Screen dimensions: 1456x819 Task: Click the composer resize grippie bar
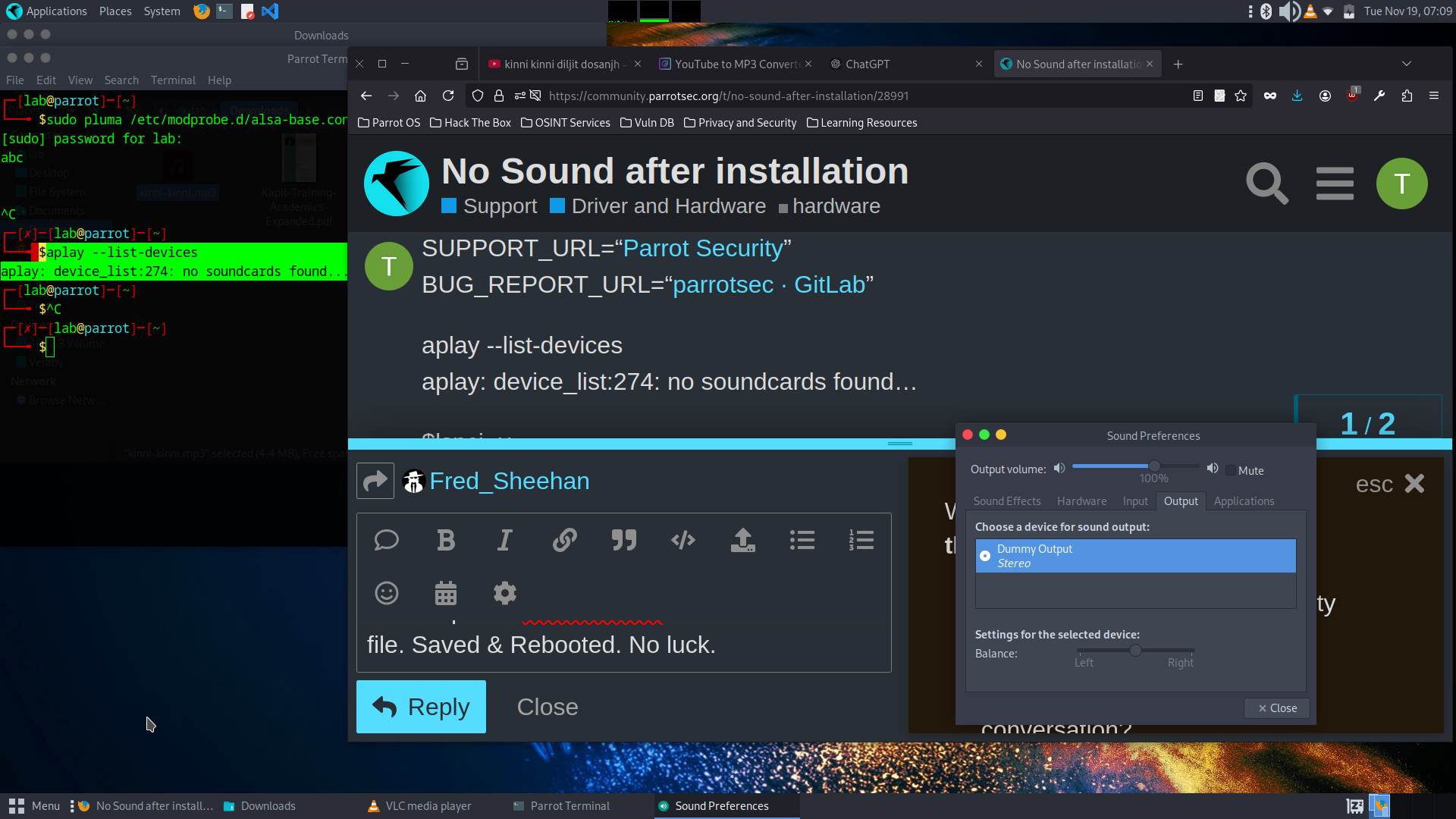coord(900,444)
